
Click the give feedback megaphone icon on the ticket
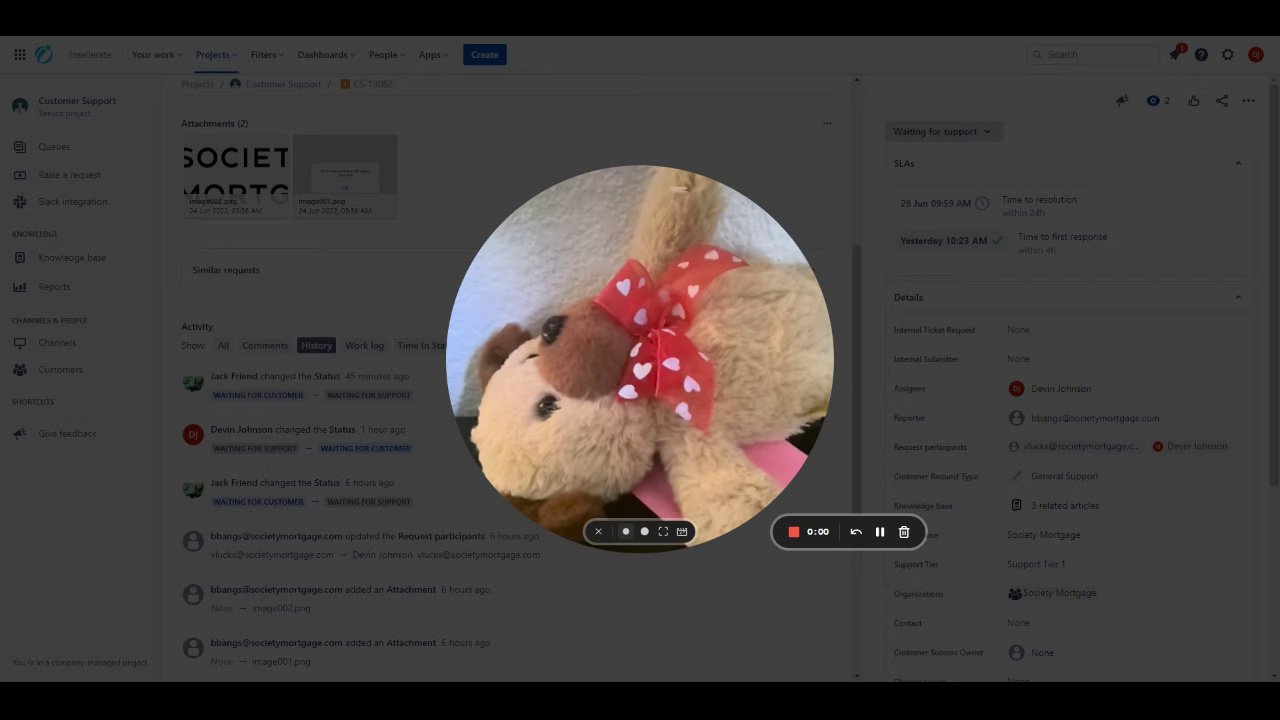pyautogui.click(x=1123, y=101)
